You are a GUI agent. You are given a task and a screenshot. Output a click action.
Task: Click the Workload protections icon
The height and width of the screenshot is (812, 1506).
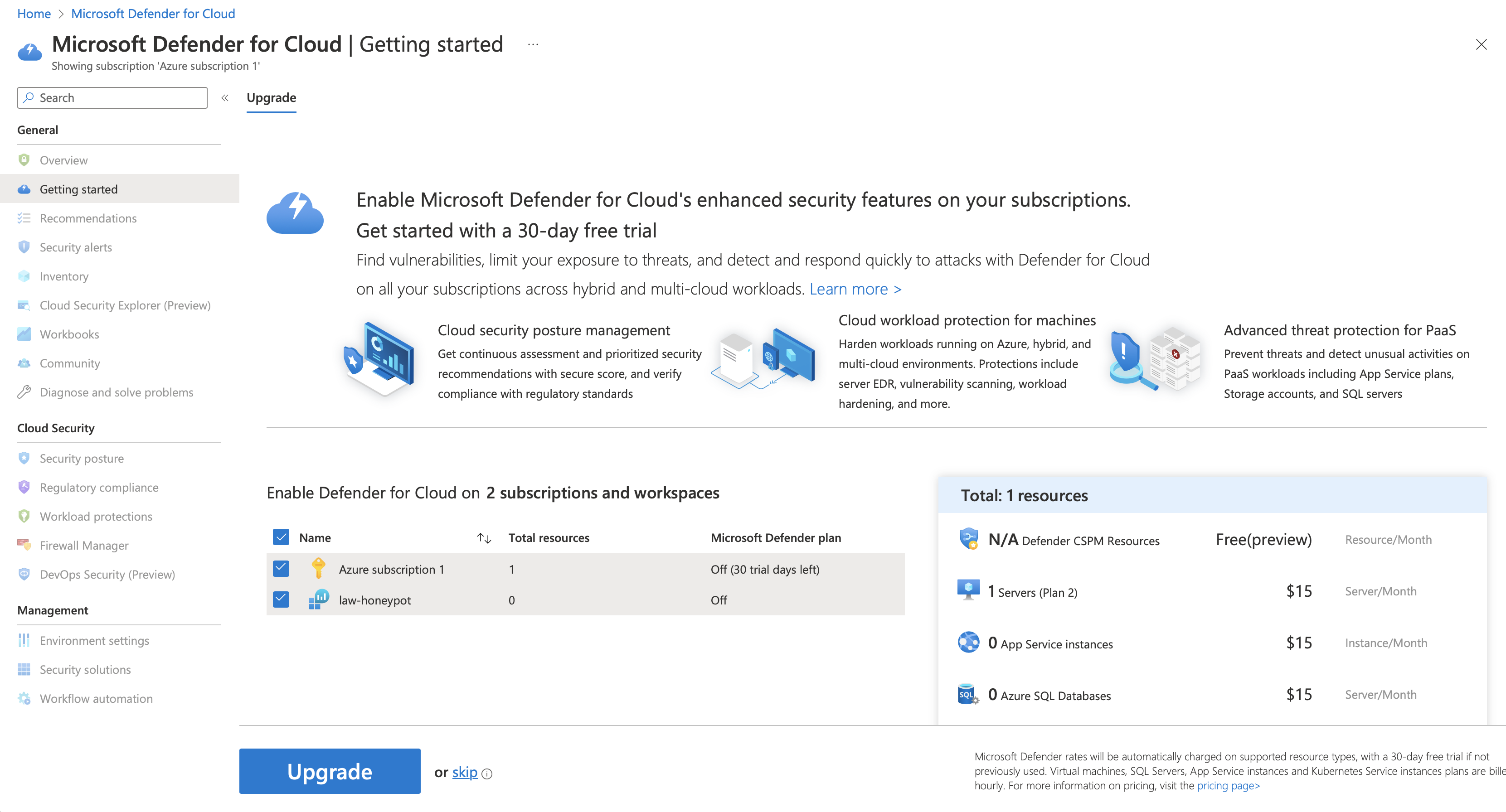point(24,517)
